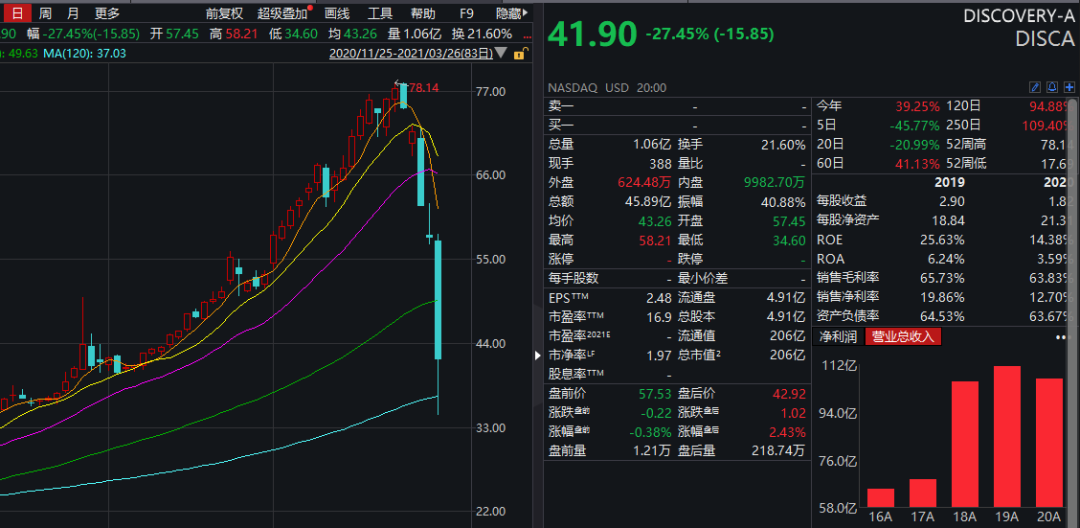
Task: Click the 20日 -20.99% performance value
Action: click(x=915, y=145)
